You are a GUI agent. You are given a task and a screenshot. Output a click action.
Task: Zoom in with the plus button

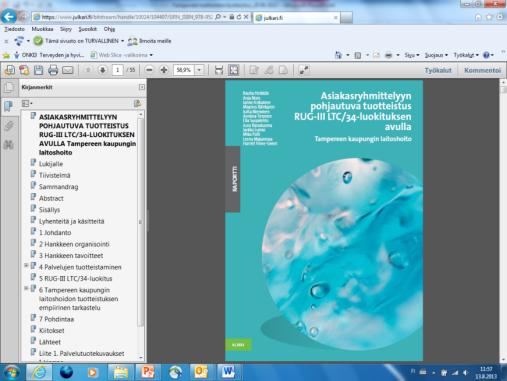coord(164,70)
